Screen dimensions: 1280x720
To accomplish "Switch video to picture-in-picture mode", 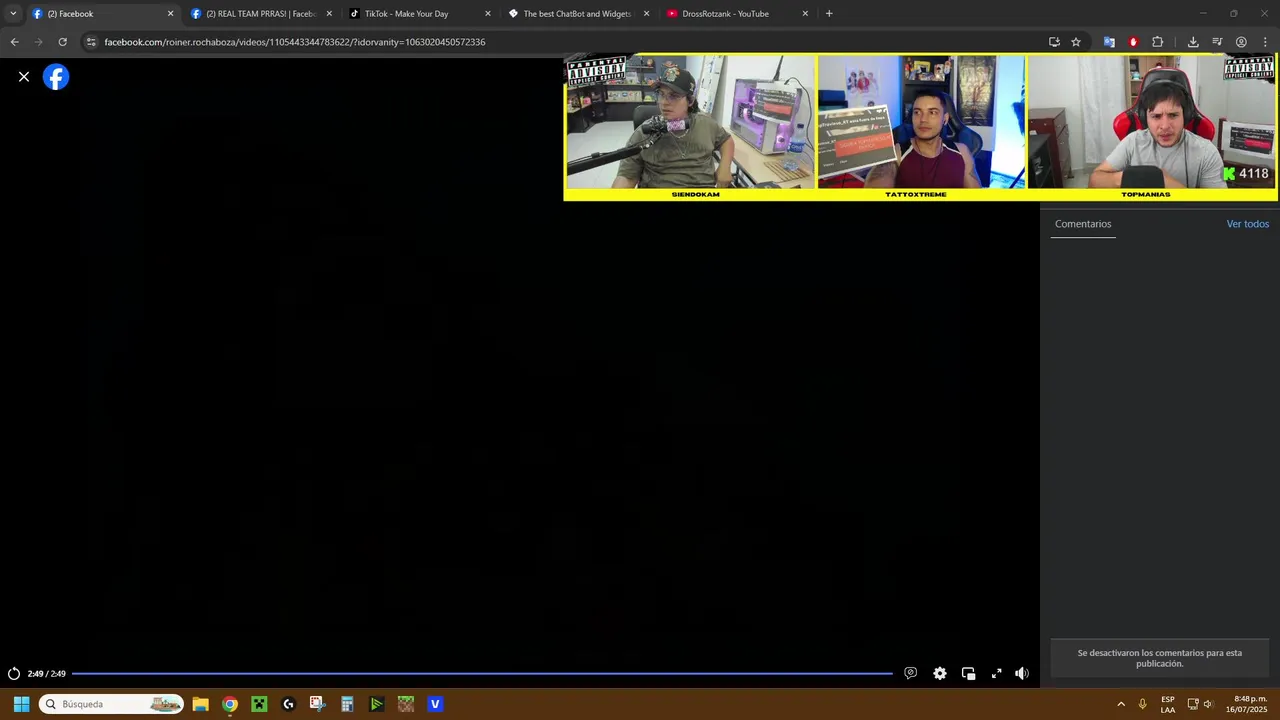I will (968, 674).
